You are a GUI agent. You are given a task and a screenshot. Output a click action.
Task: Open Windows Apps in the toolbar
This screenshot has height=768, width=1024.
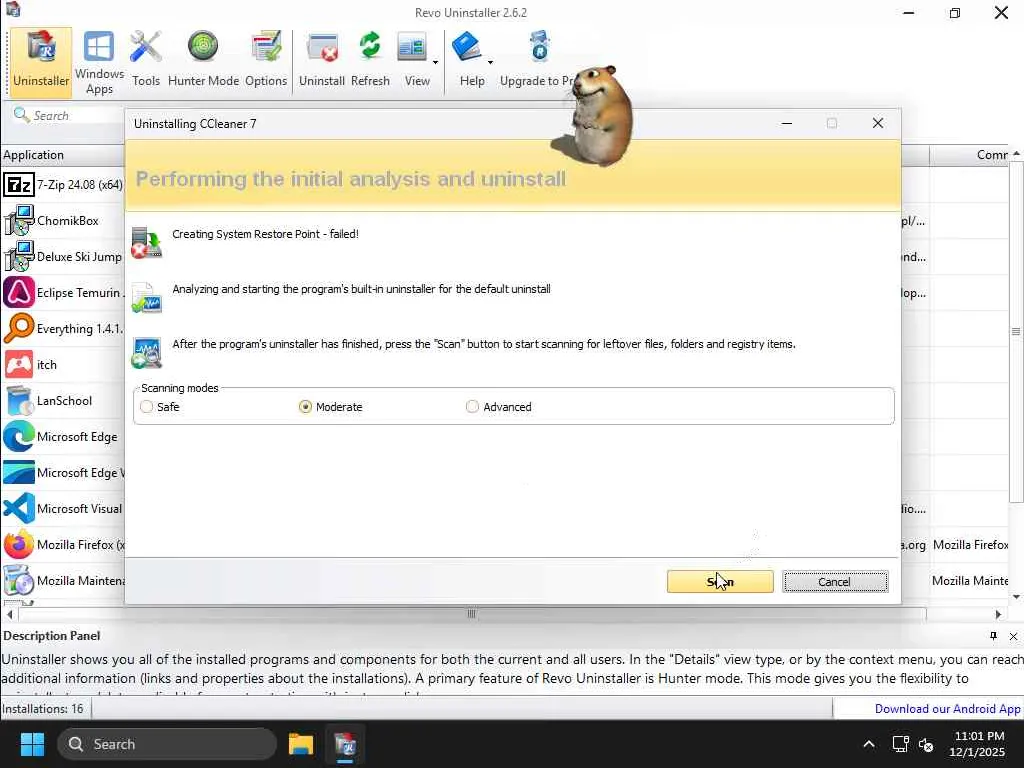click(99, 62)
